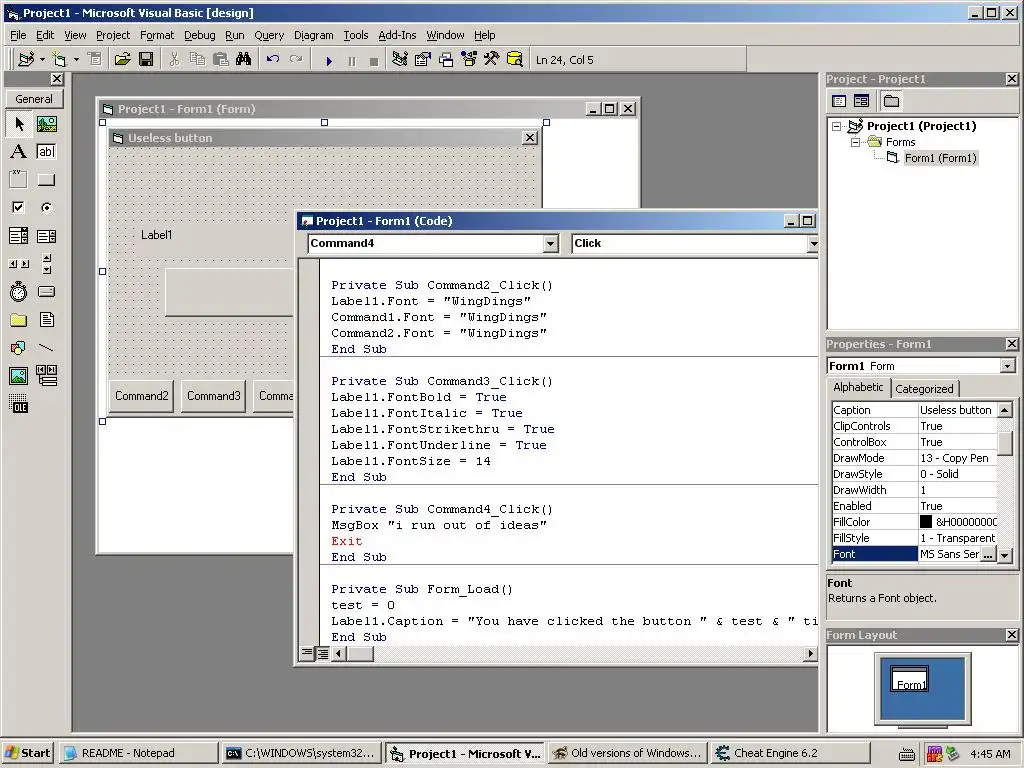Open the Diagram menu
This screenshot has width=1024, height=768.
click(313, 35)
